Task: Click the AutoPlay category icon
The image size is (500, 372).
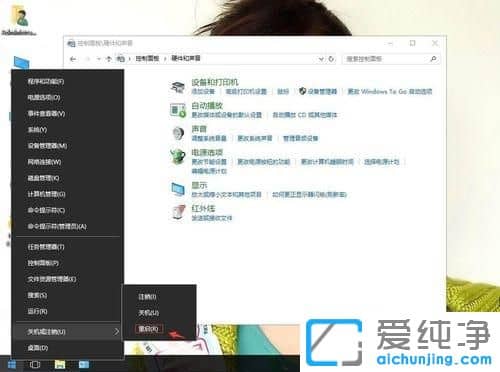Action: pos(177,110)
